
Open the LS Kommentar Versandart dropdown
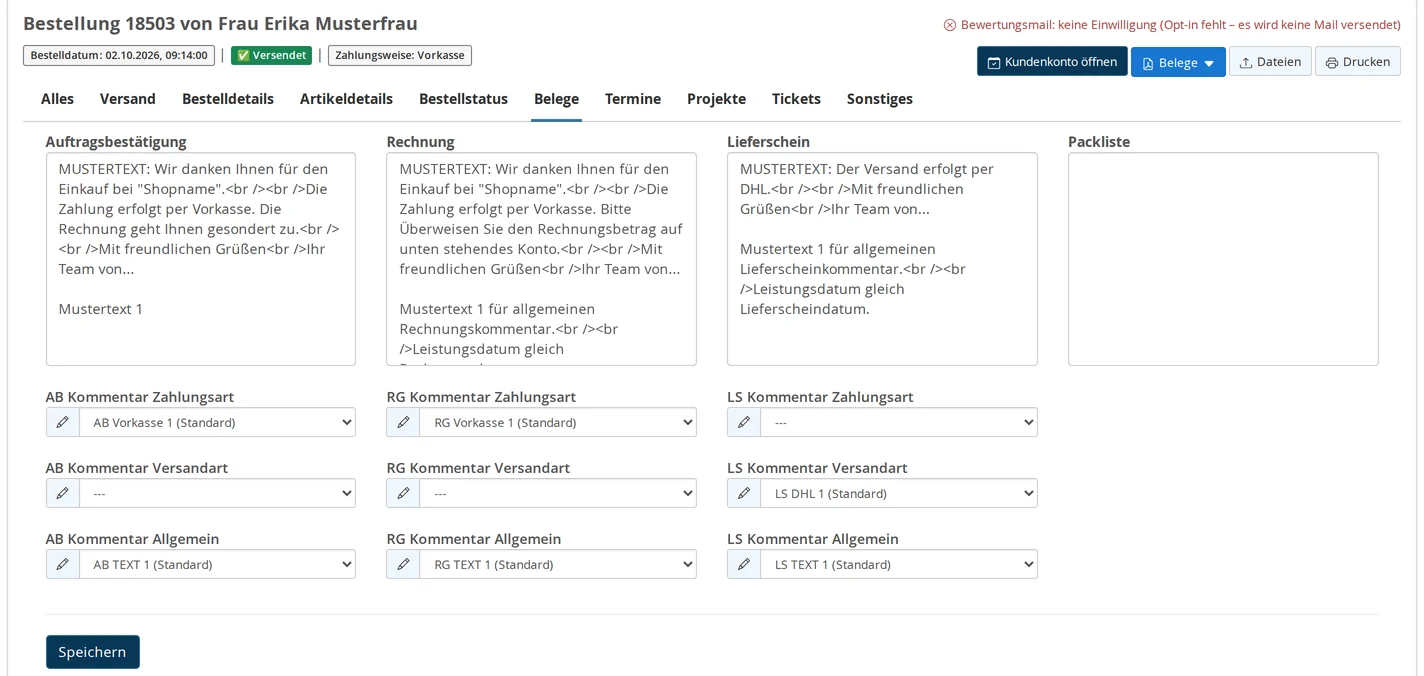tap(899, 493)
